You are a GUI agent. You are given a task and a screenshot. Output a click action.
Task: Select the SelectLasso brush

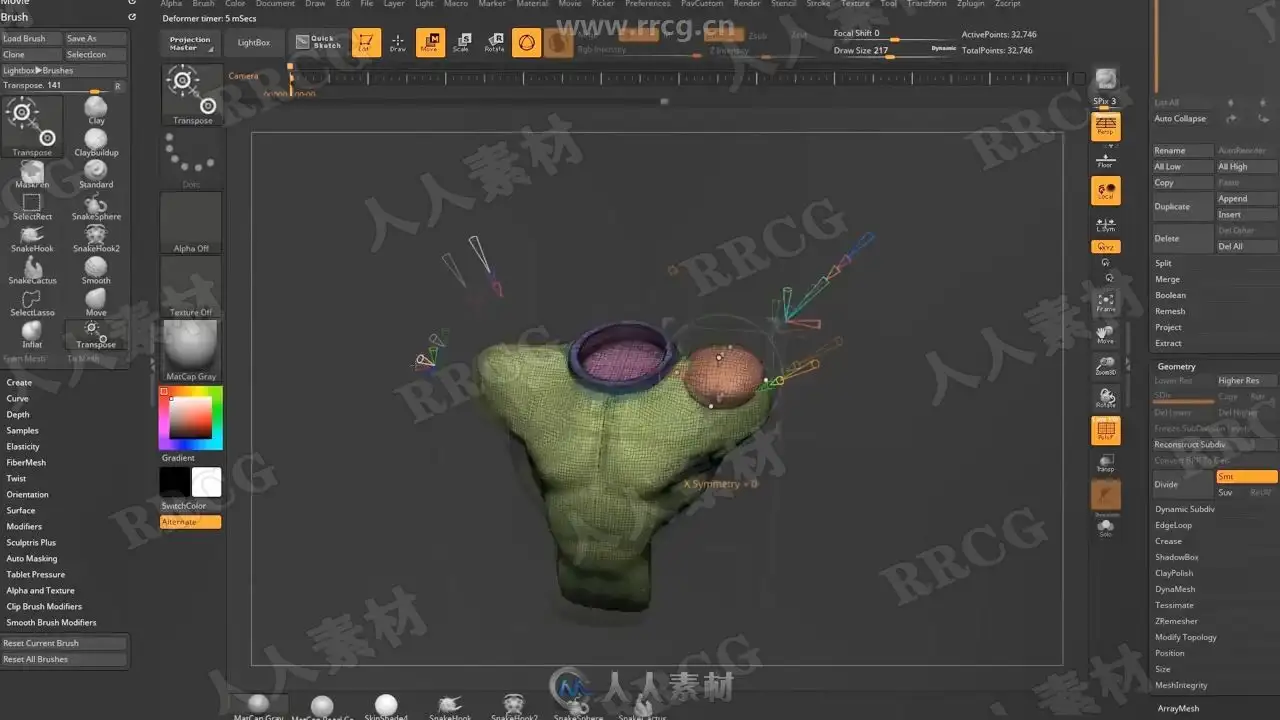tap(32, 302)
